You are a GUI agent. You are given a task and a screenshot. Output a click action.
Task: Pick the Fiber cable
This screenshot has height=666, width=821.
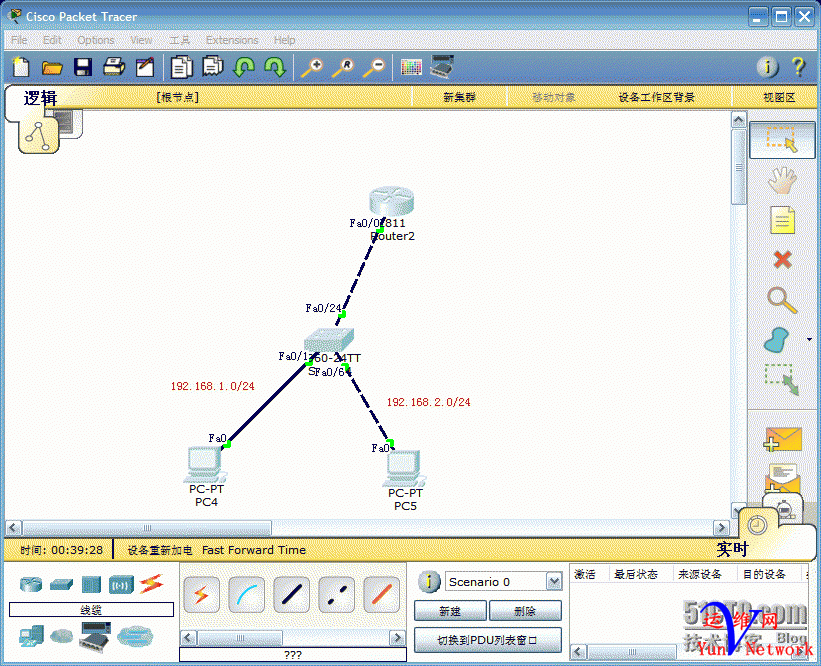point(382,595)
